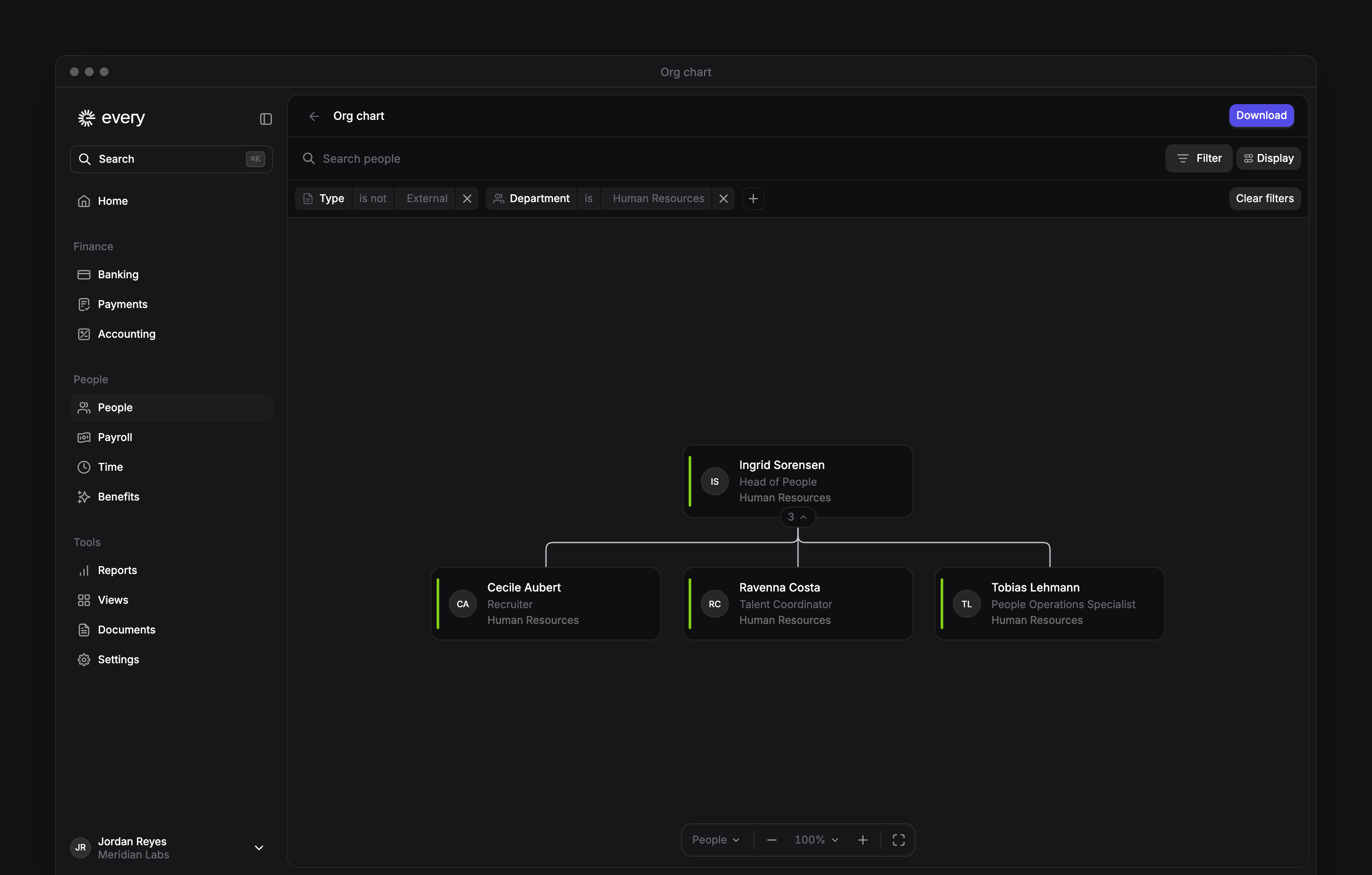
Task: Open Payroll in the sidebar
Action: coord(171,437)
